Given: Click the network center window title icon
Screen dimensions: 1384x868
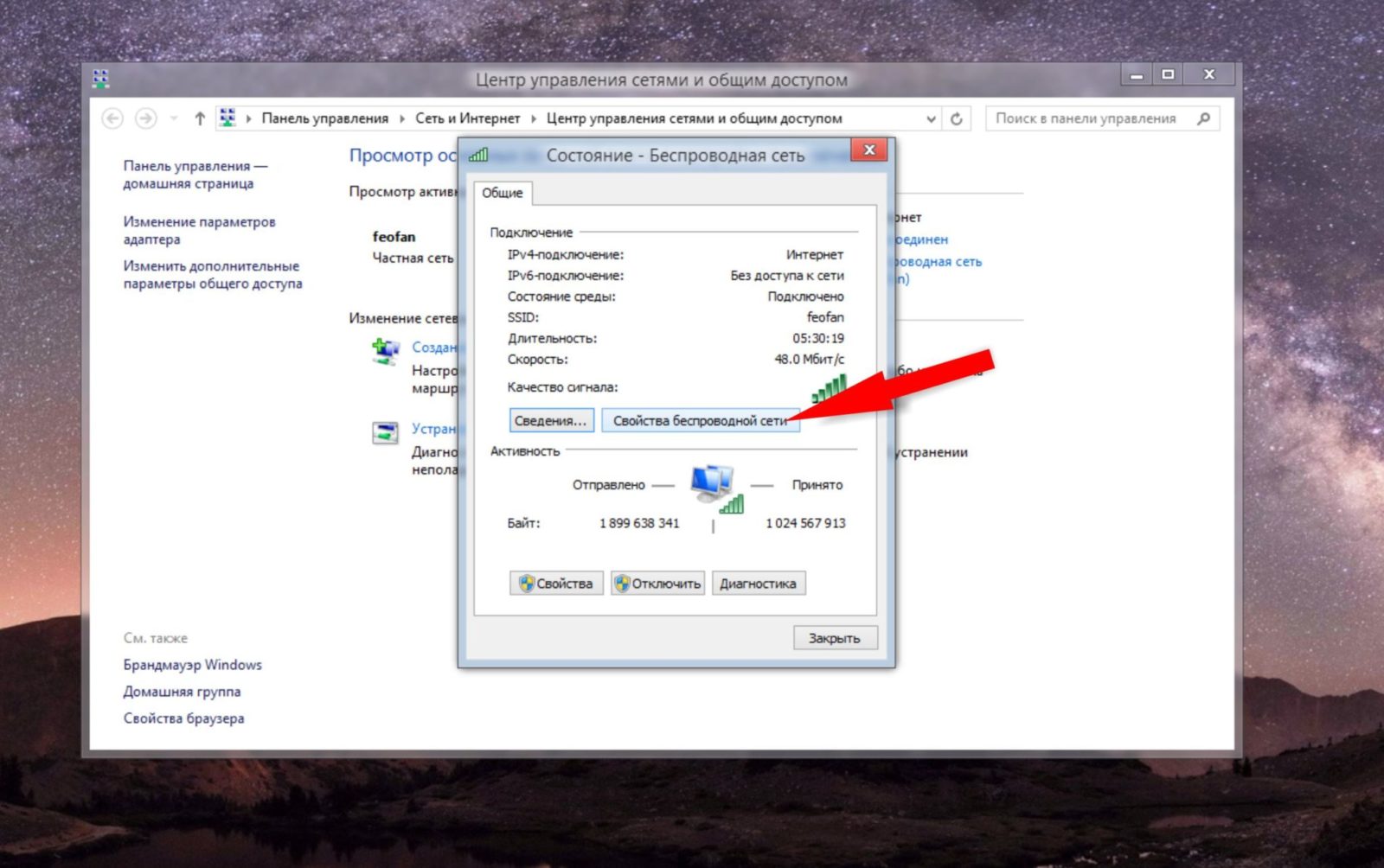Looking at the screenshot, I should 101,79.
